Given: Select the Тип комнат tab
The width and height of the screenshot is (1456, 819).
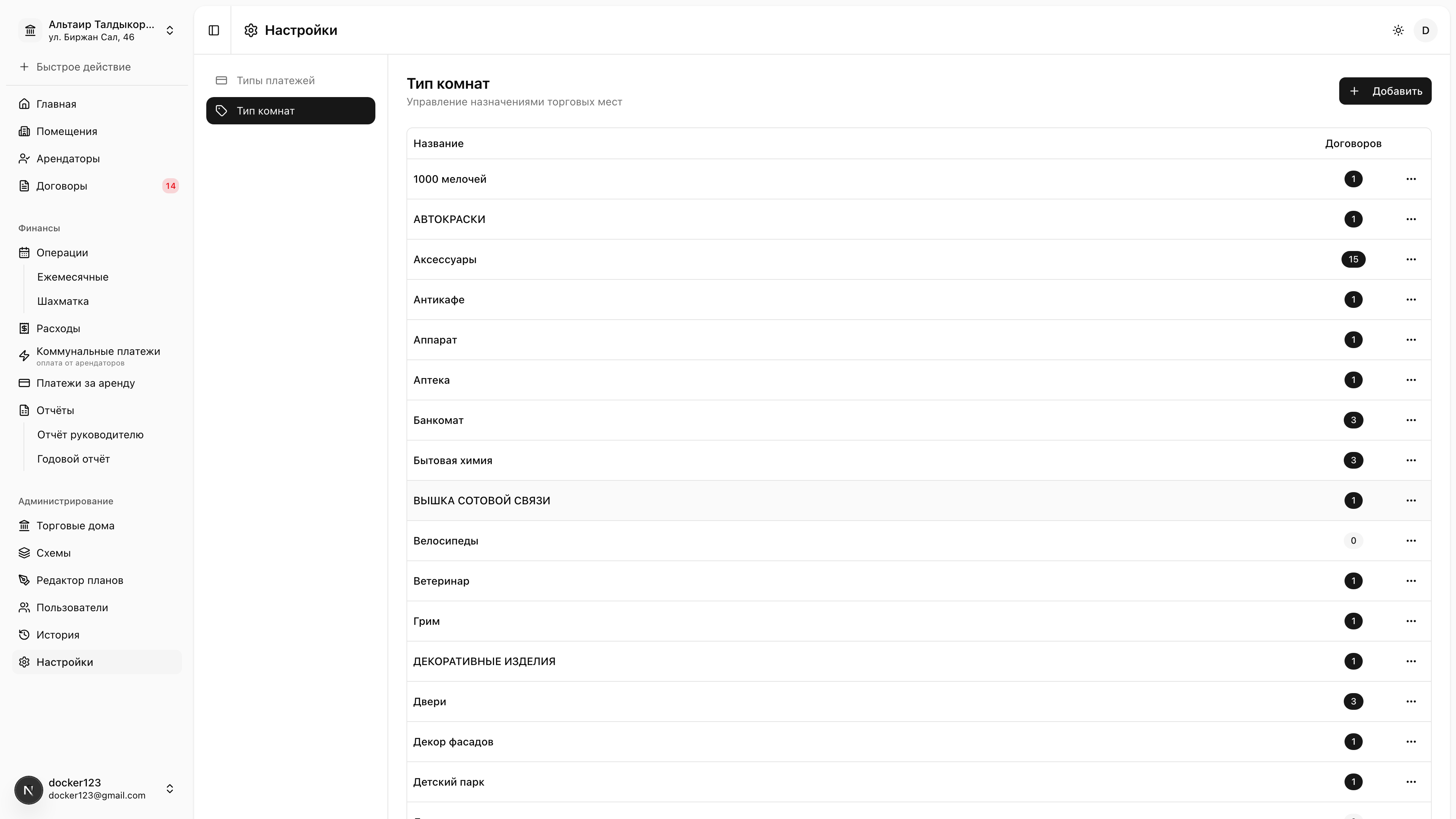Looking at the screenshot, I should click(x=290, y=111).
